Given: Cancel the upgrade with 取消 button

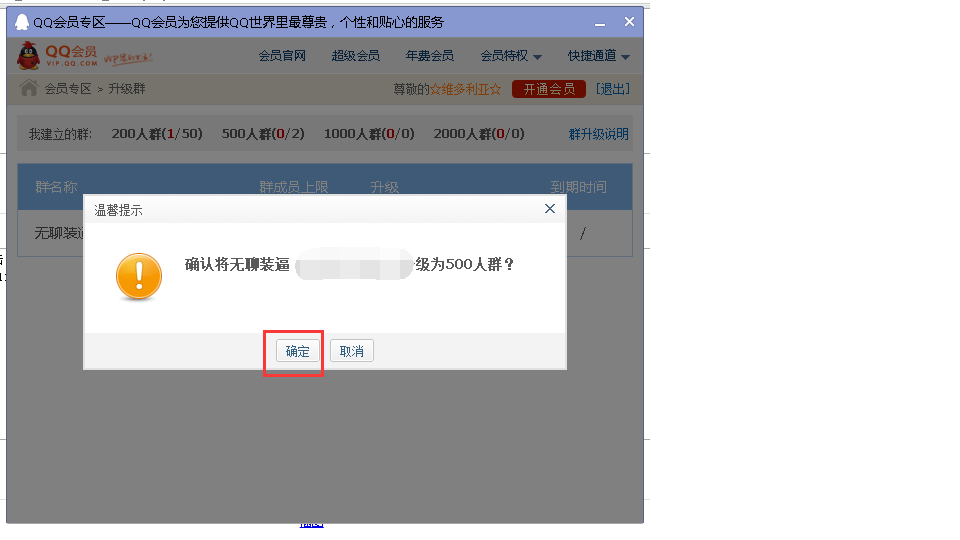Looking at the screenshot, I should [351, 351].
